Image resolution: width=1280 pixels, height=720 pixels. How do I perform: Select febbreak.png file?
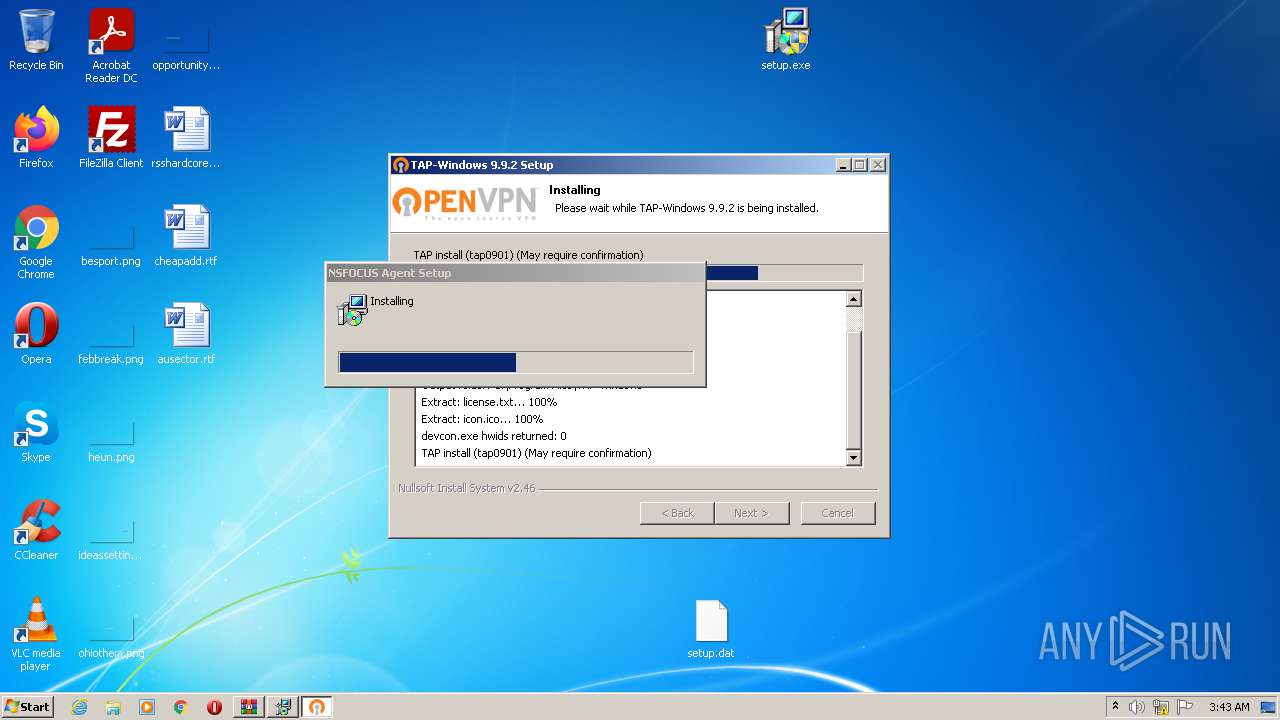click(111, 340)
